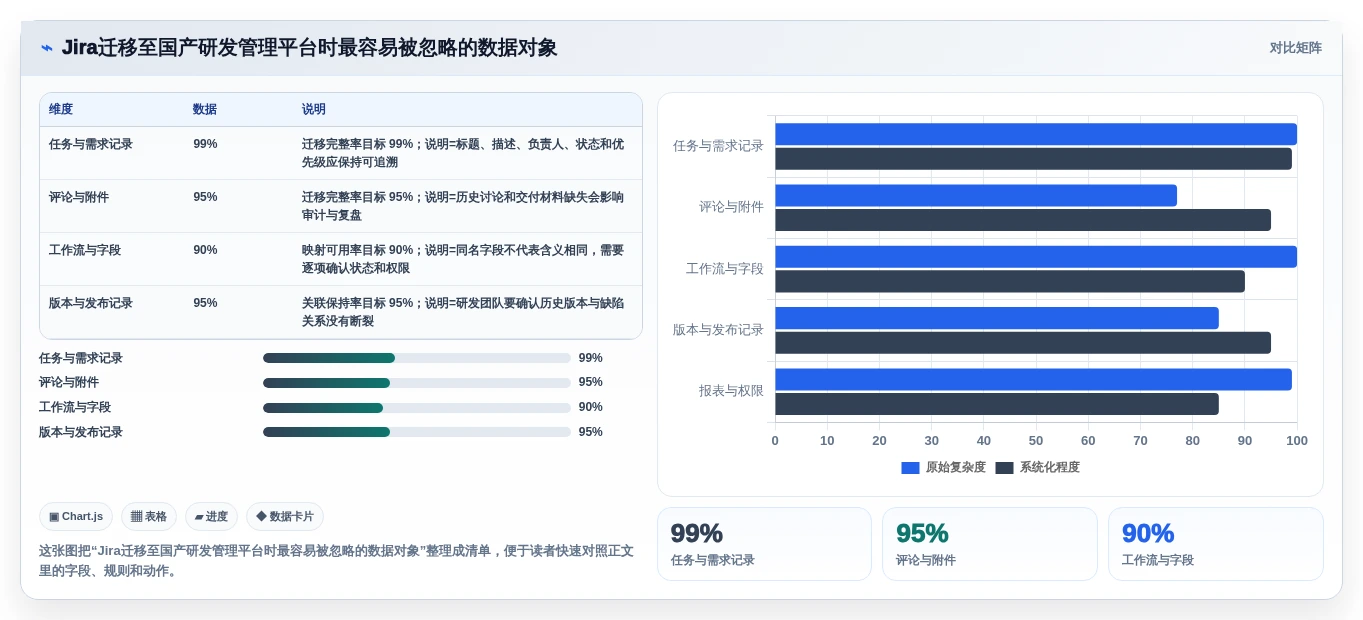Click the Chart.js tag chip
The width and height of the screenshot is (1363, 620).
point(76,516)
